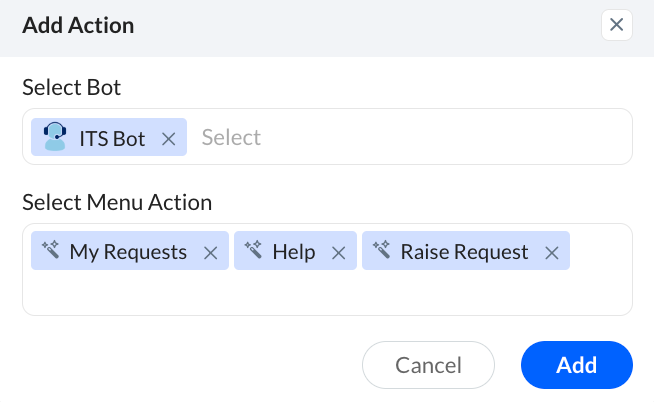Click the magic wand icon on My Requests
Image resolution: width=654 pixels, height=402 pixels.
point(50,250)
